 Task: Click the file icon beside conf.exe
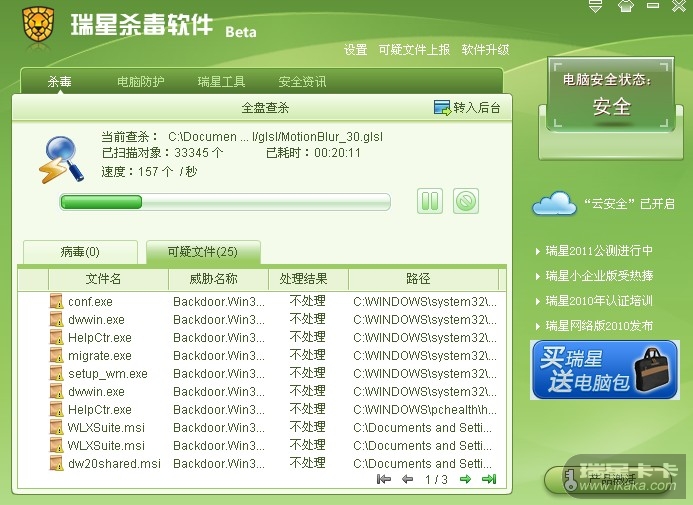[56, 301]
